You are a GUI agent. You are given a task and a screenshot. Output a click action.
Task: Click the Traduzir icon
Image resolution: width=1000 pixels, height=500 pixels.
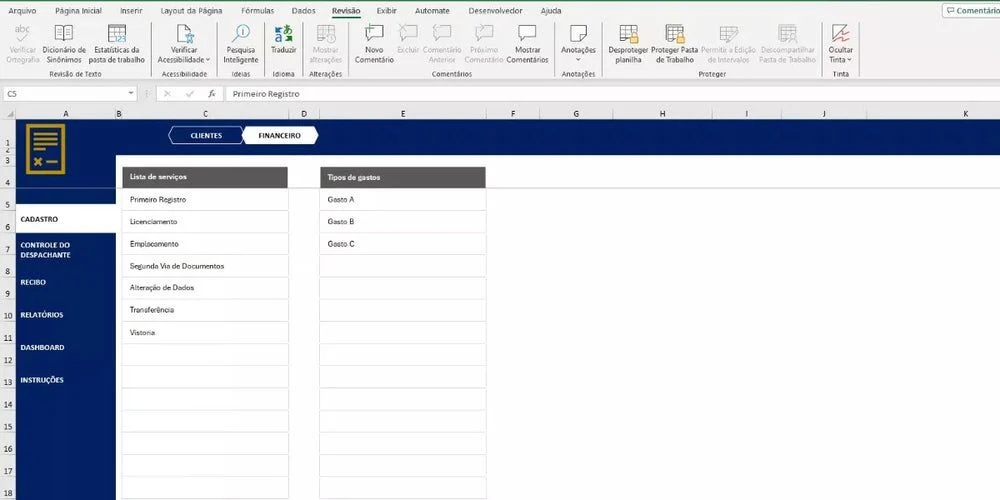pos(283,33)
